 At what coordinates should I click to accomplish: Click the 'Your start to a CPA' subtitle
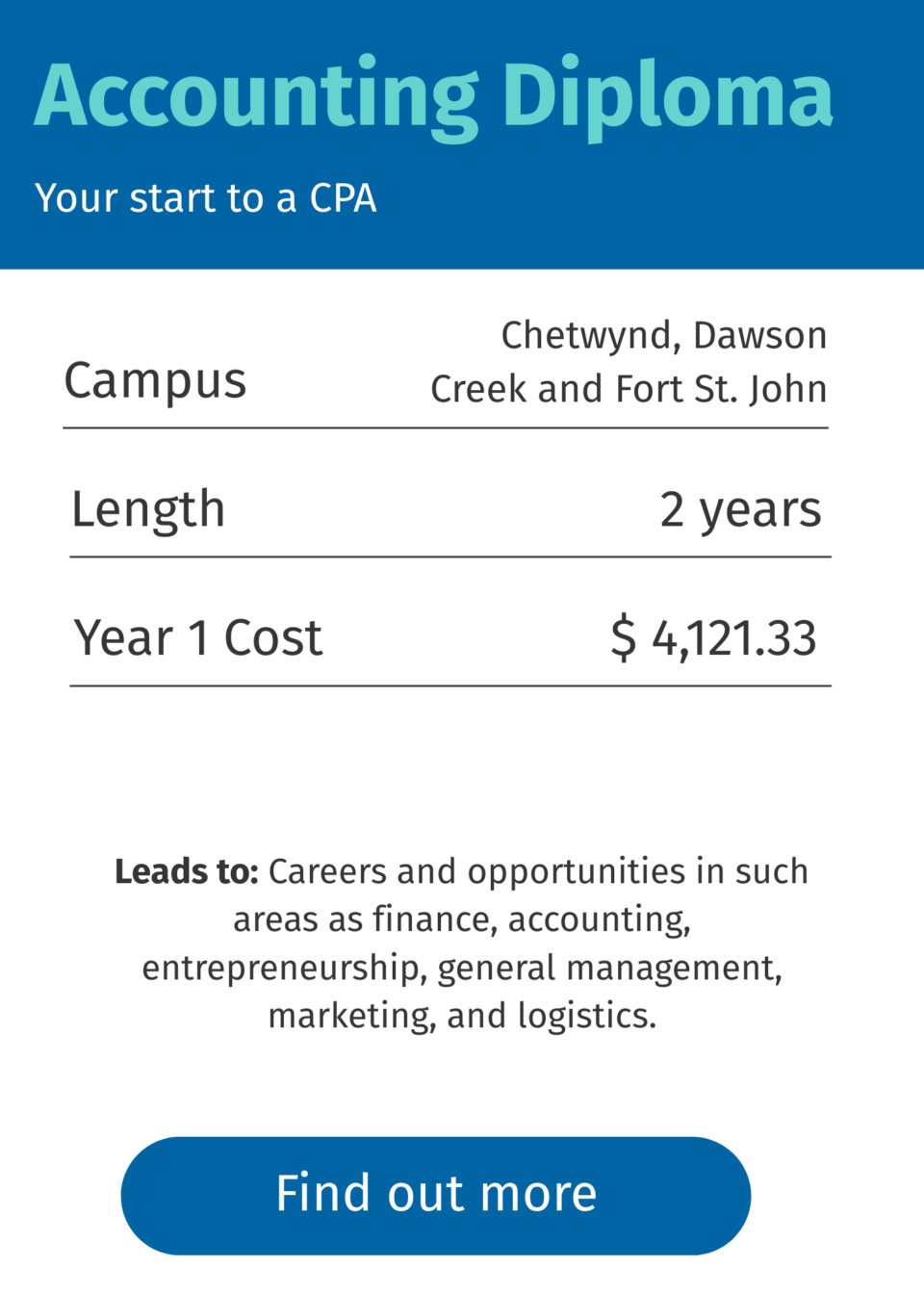pyautogui.click(x=206, y=198)
